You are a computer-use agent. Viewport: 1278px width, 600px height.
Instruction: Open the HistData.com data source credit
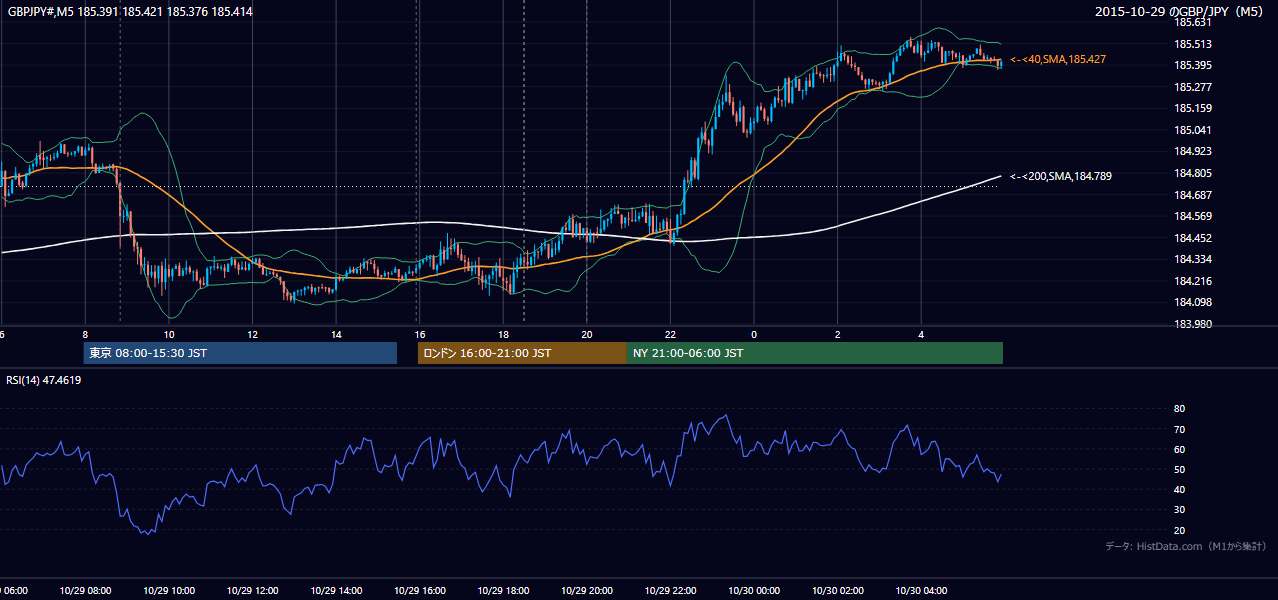(x=1186, y=546)
